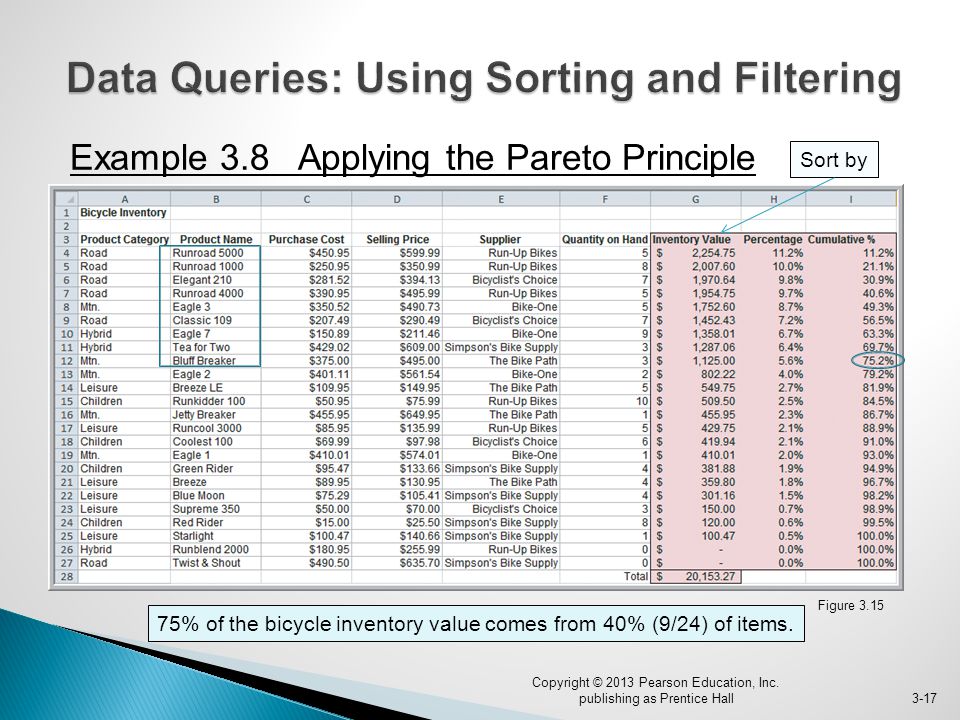Click the Percentage header cell
This screenshot has width=960, height=720.
(773, 239)
